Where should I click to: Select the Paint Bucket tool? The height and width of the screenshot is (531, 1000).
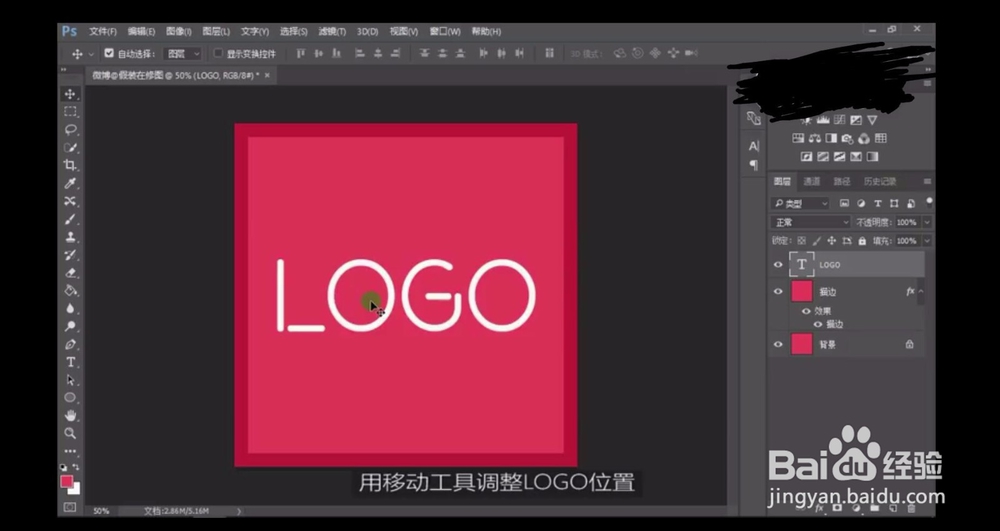point(70,291)
